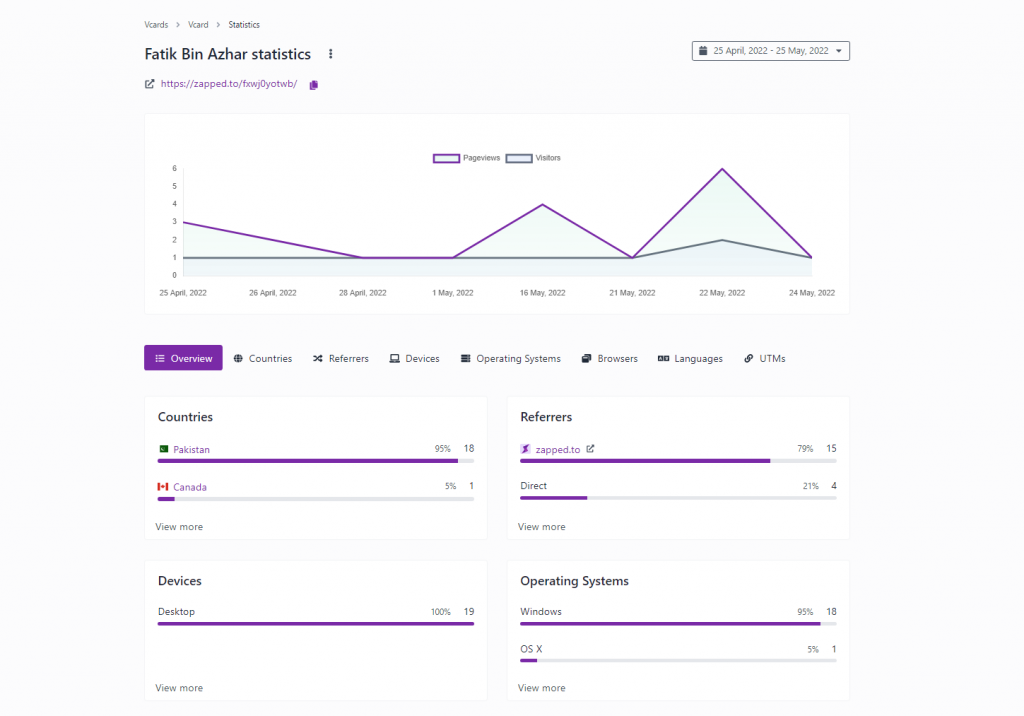The image size is (1024, 716).
Task: Click the Fatik Bin Azhar statistics heading
Action: tap(227, 54)
